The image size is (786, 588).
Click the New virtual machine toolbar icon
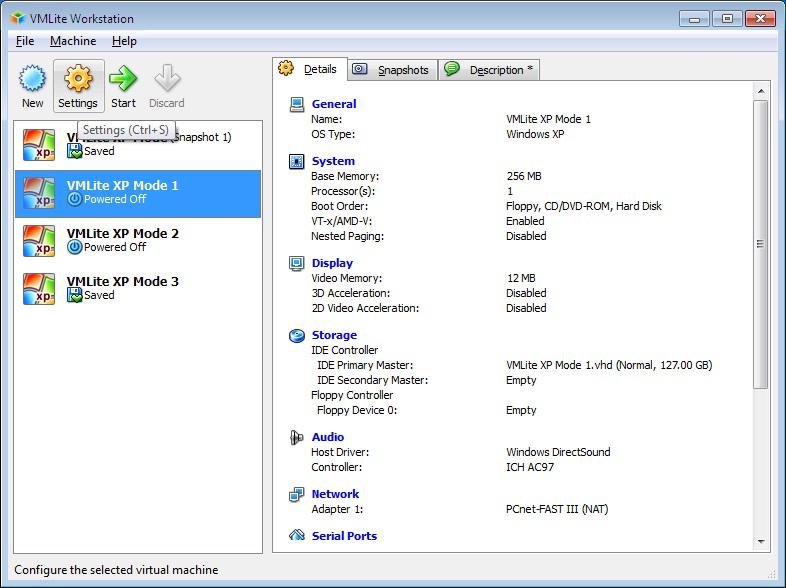coord(33,79)
